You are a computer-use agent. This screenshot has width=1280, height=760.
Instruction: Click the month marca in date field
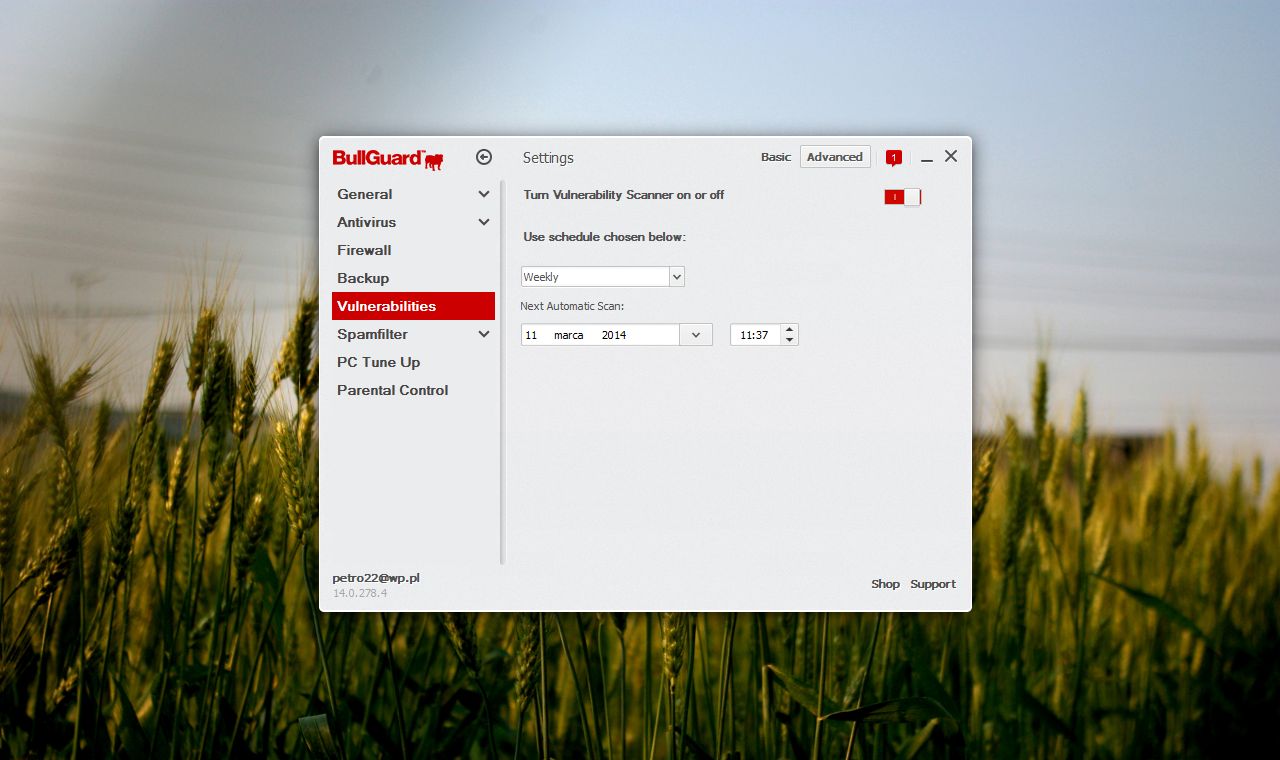click(568, 335)
